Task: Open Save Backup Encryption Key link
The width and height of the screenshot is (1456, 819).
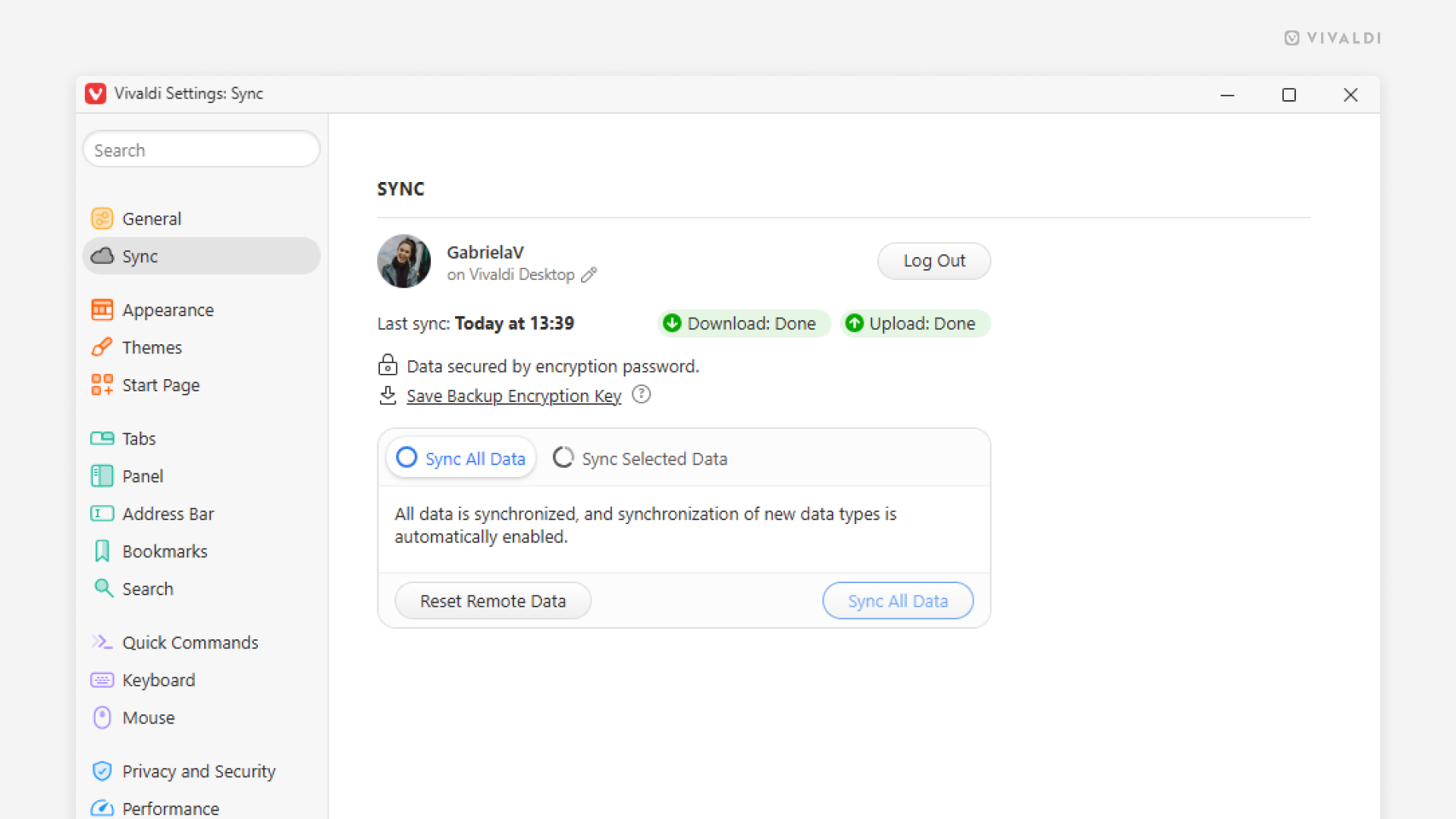Action: 514,396
